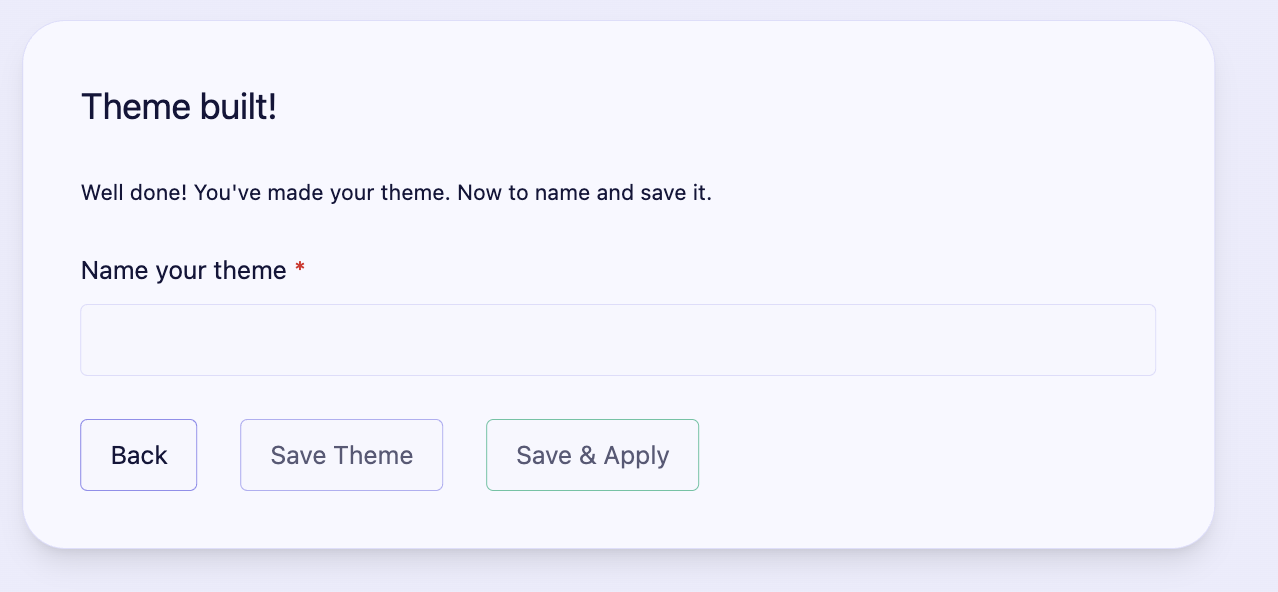The width and height of the screenshot is (1278, 592).
Task: Click Back to revisit theme settings
Action: point(138,455)
